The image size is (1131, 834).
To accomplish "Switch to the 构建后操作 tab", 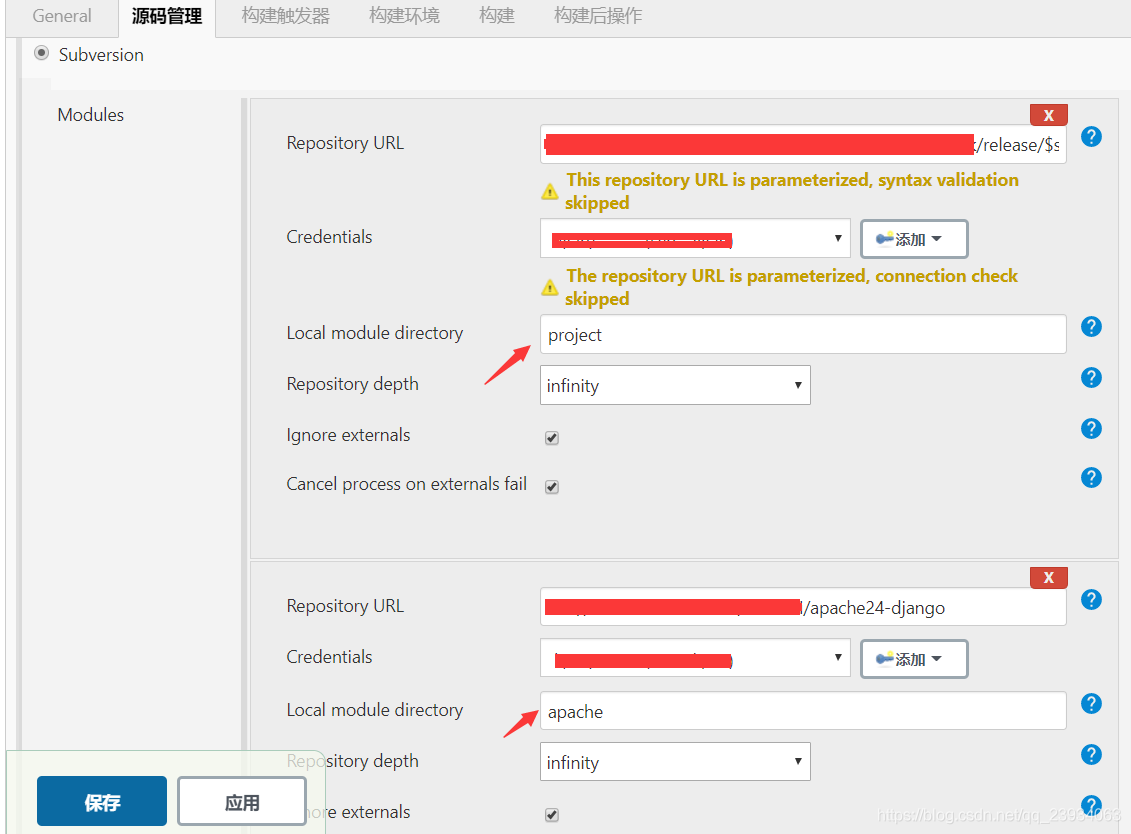I will click(x=598, y=16).
